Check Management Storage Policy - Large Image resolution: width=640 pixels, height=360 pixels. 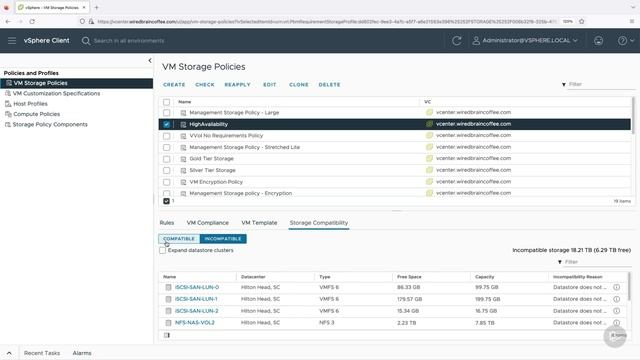point(167,113)
